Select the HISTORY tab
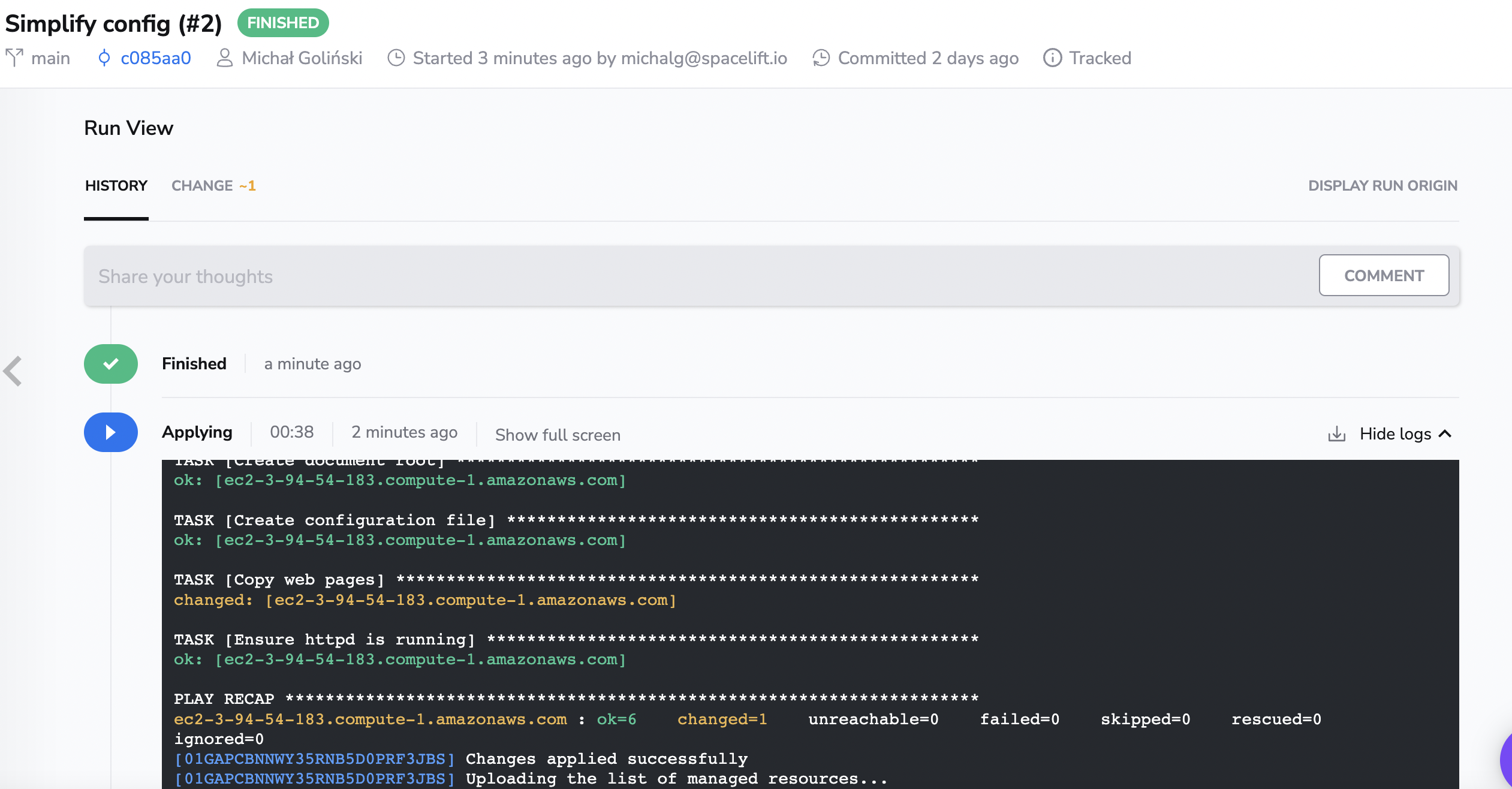 click(115, 185)
